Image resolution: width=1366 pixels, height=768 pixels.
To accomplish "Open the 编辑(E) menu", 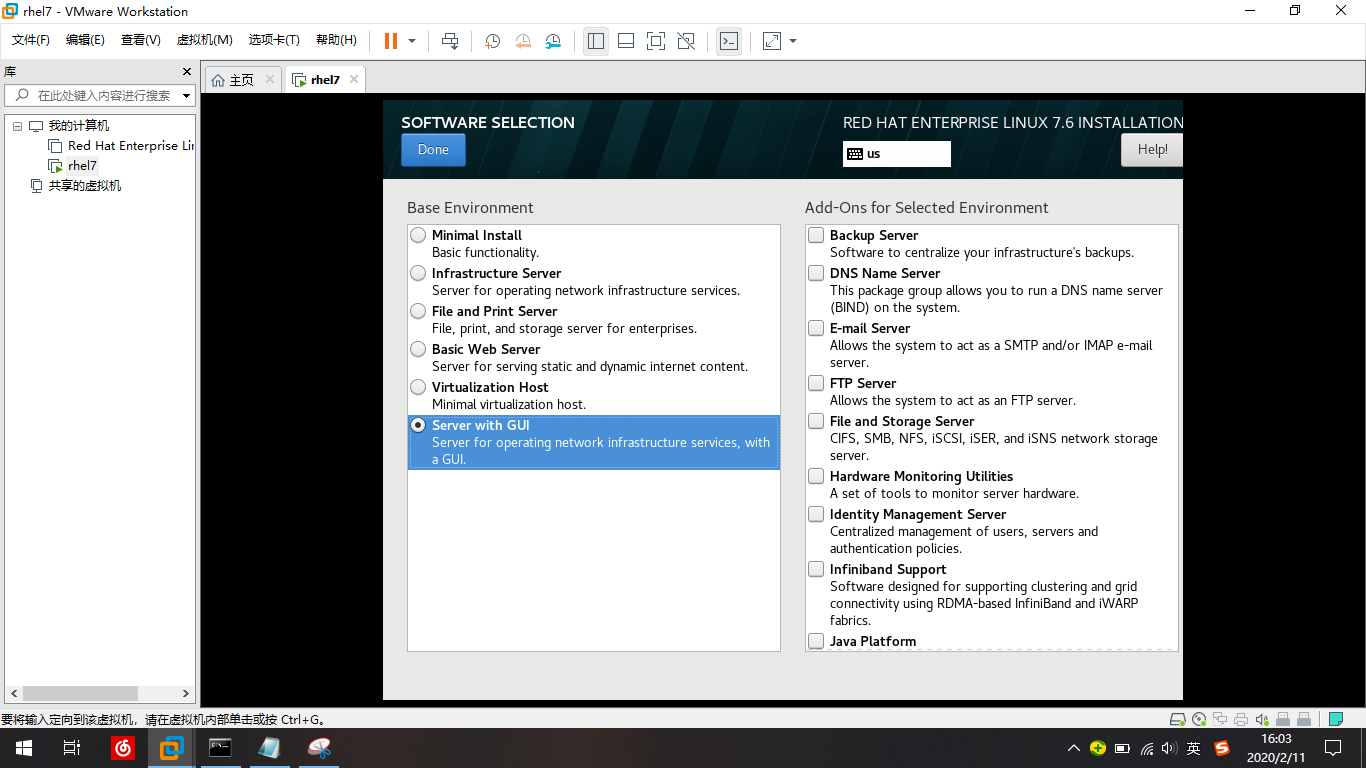I will 85,40.
